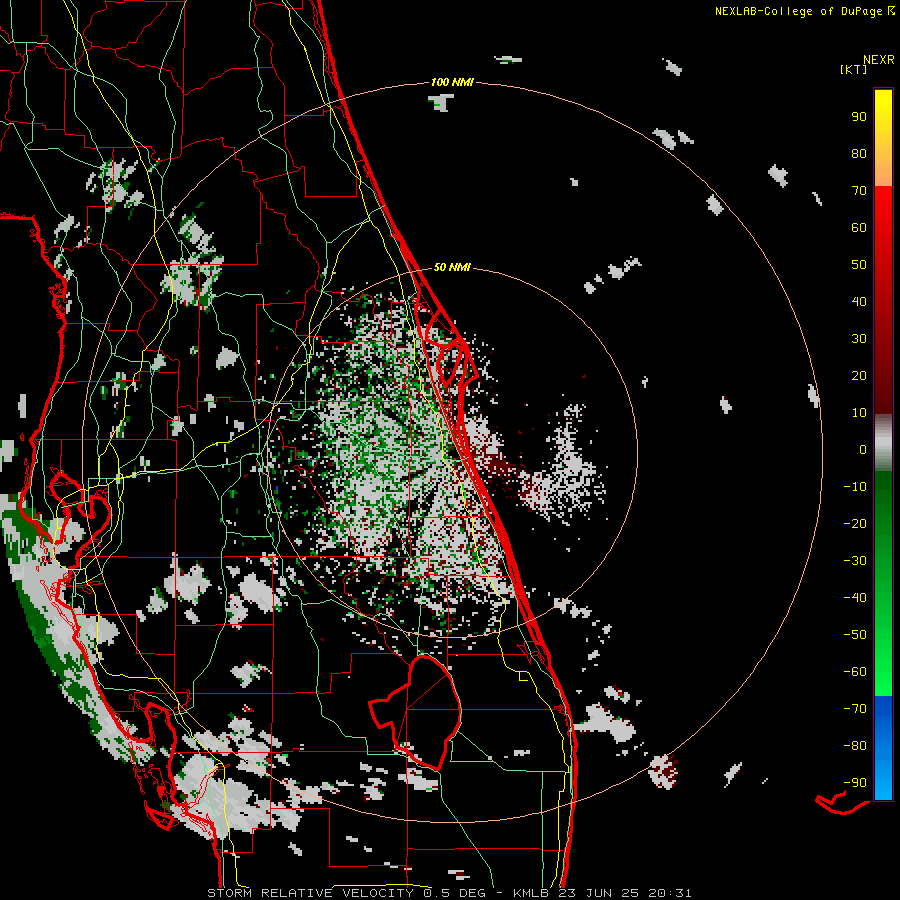Select the -10 value on the velocity scale
The image size is (900, 900).
[855, 487]
